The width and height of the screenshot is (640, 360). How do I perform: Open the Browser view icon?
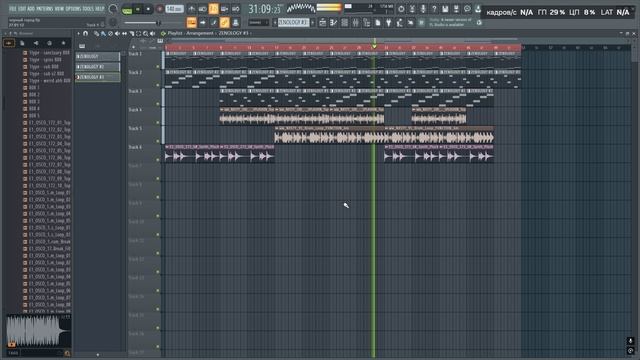pos(367,23)
